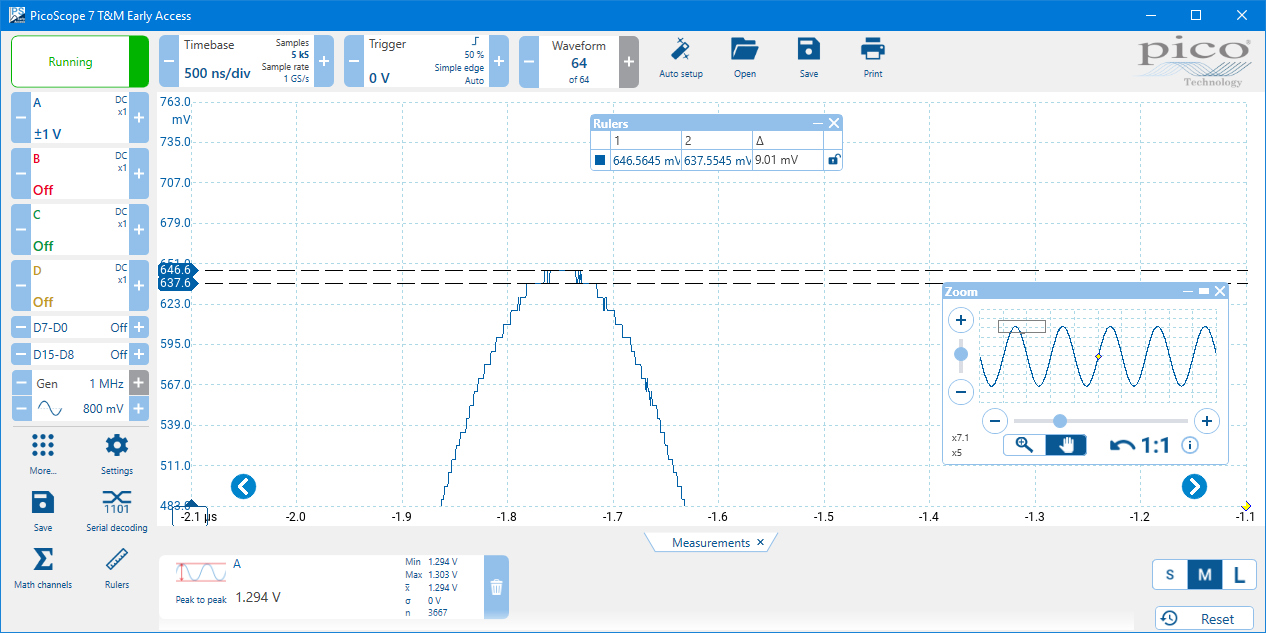Switch to the Measurements tab
The height and width of the screenshot is (633, 1266).
point(705,542)
